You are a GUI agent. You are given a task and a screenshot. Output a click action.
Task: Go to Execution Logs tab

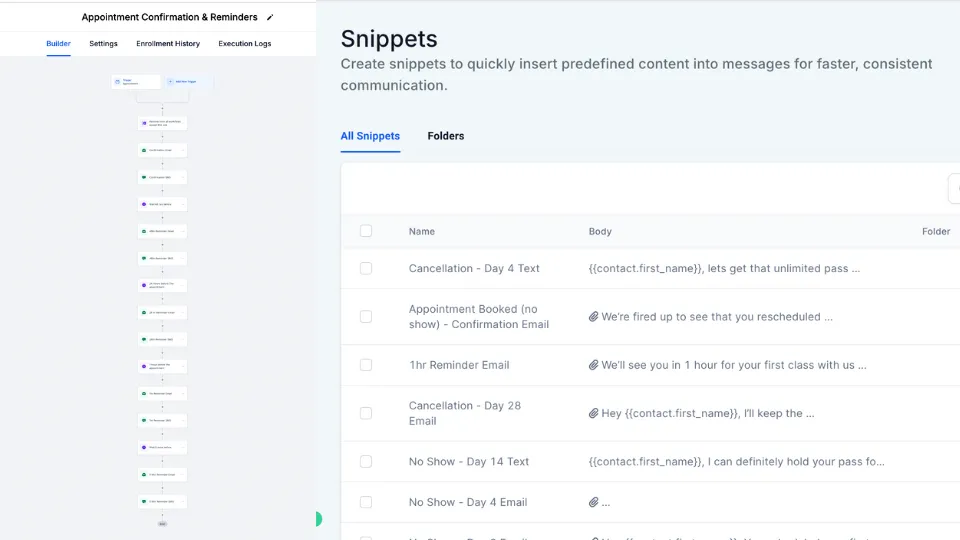[244, 43]
